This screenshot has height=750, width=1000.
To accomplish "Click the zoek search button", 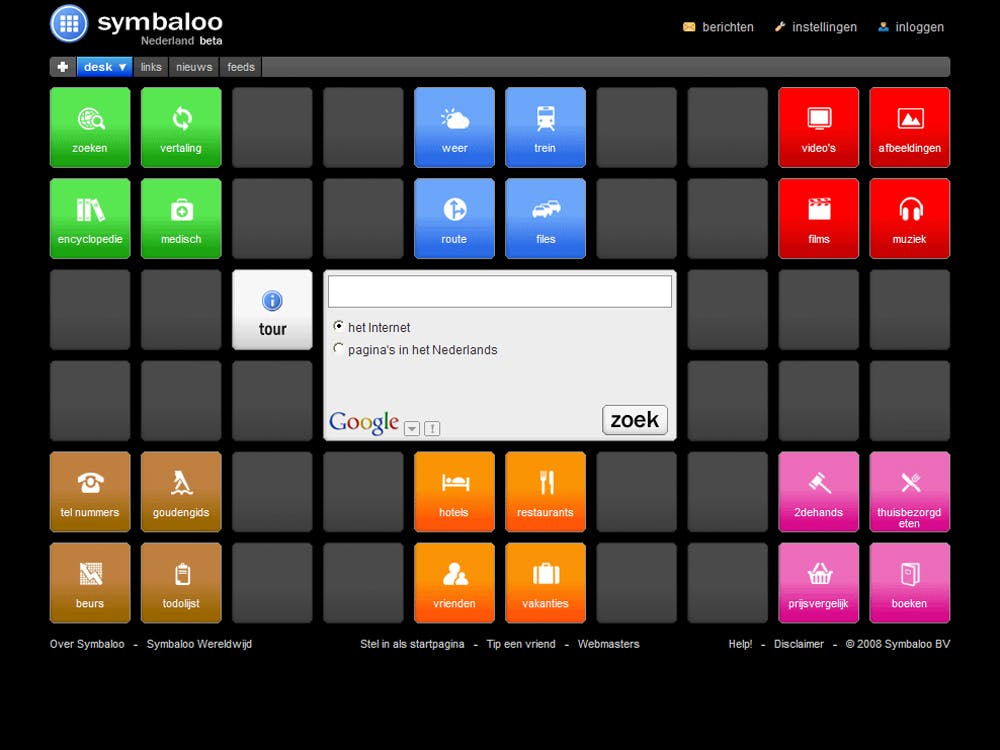I will point(635,420).
